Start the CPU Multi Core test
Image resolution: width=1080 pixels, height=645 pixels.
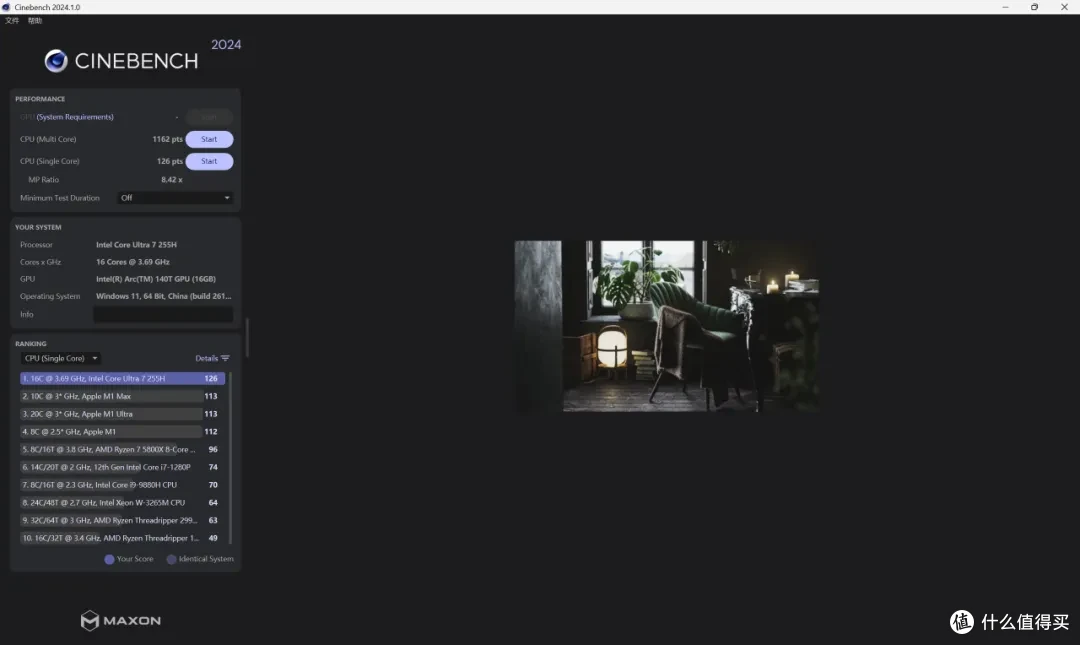tap(209, 139)
